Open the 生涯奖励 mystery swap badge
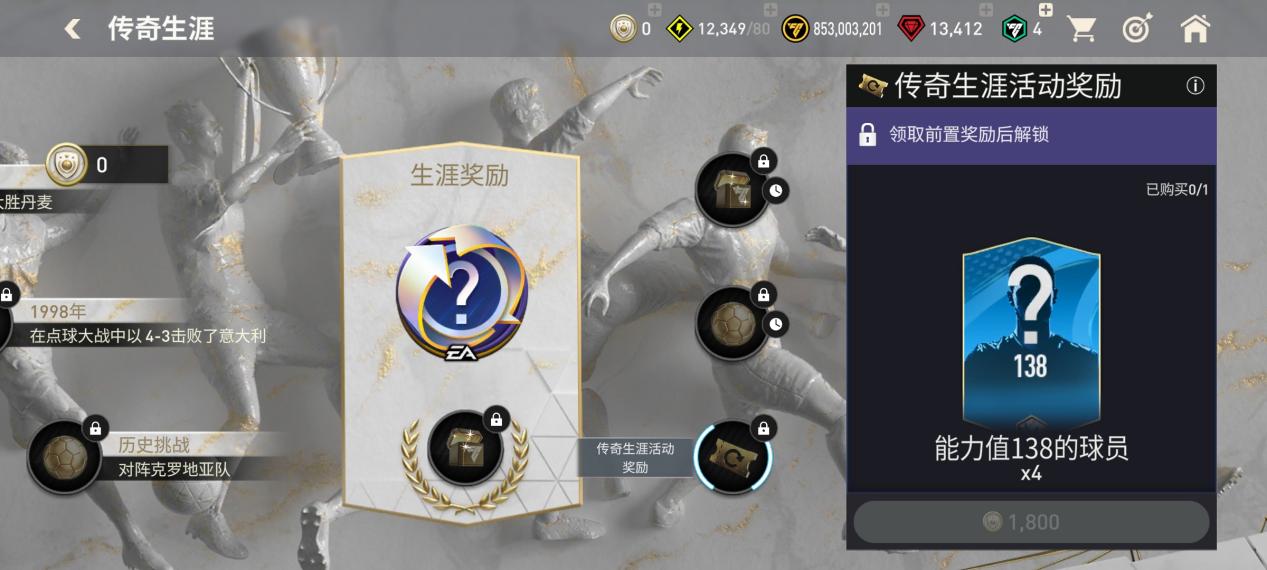 coord(461,294)
